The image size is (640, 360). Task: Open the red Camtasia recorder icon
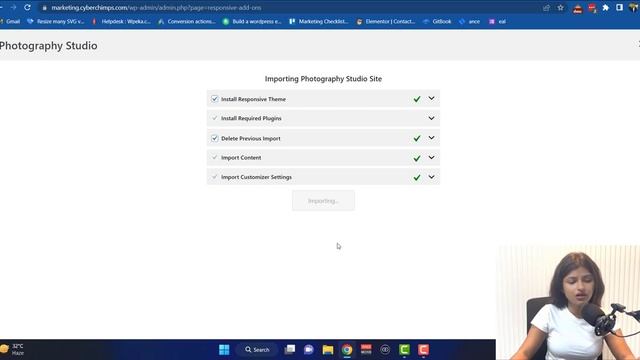(x=423, y=349)
